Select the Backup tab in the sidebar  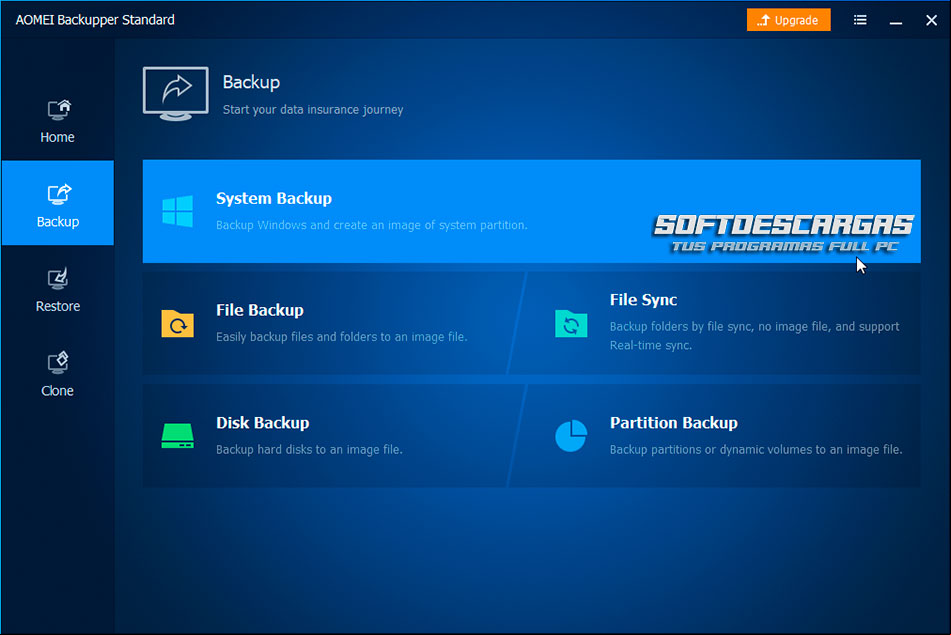[58, 203]
